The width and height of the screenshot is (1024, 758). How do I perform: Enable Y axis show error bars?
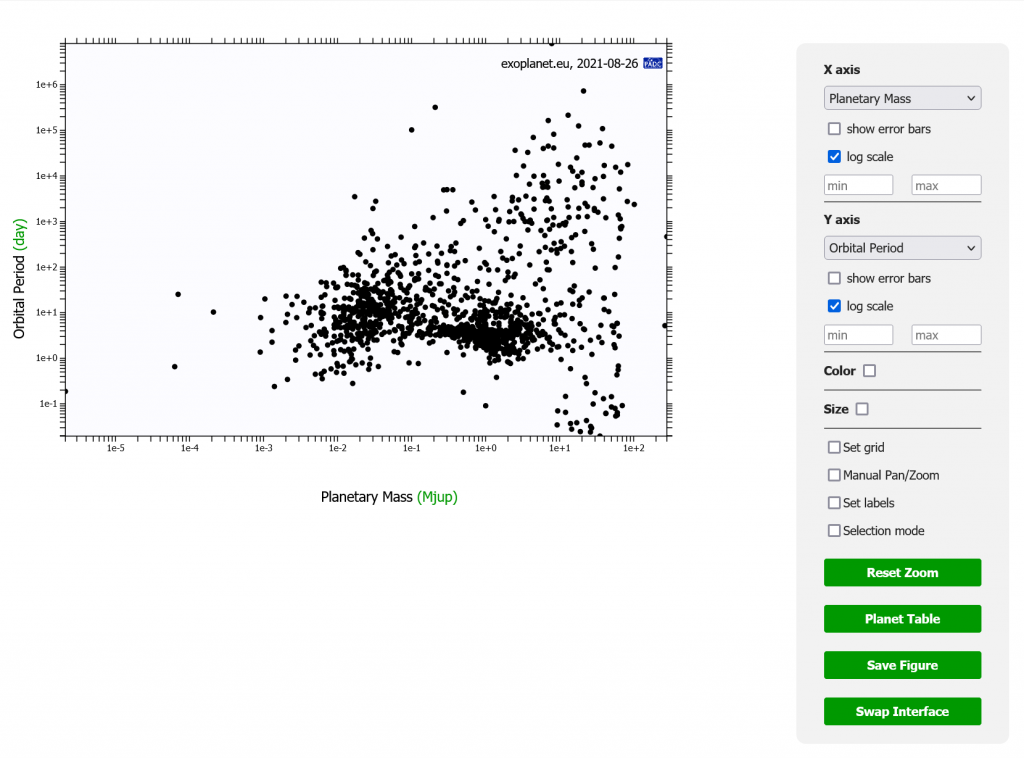834,278
